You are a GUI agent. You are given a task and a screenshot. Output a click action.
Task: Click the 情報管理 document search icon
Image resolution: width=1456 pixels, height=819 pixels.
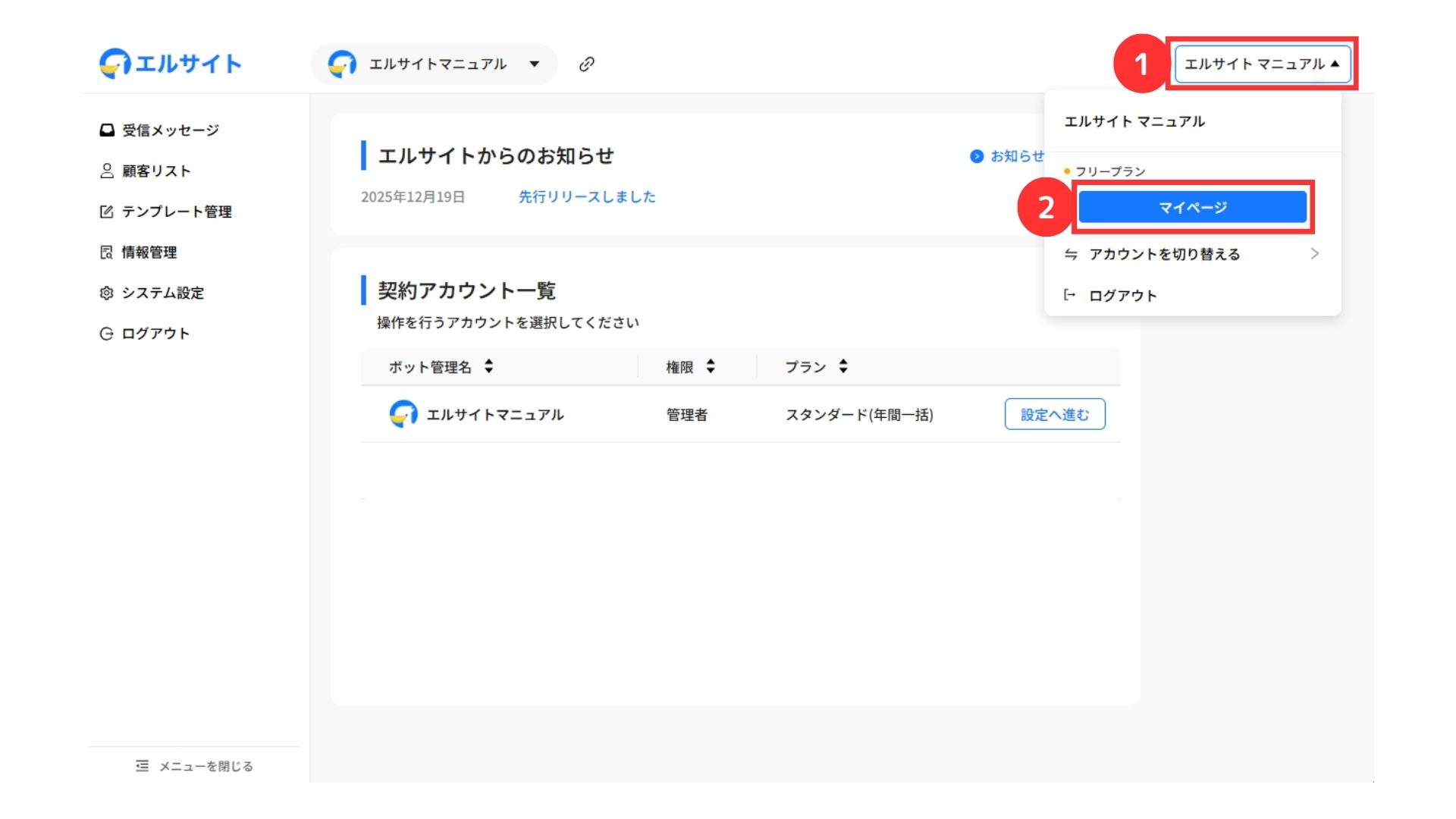107,253
